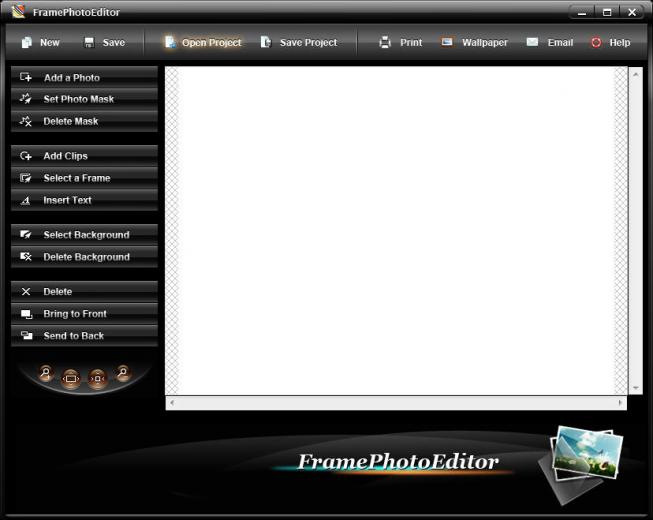Click the Email envelope icon
The height and width of the screenshot is (520, 653).
(x=532, y=42)
